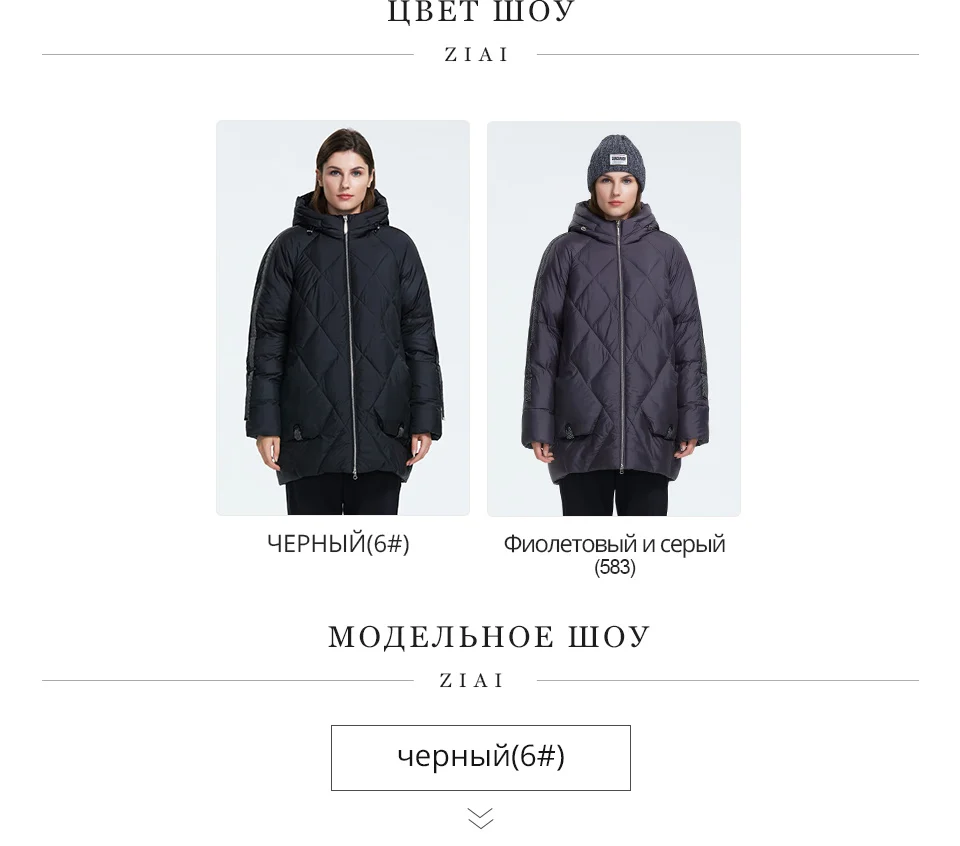
Task: Click the double chevron down arrow
Action: tap(481, 818)
